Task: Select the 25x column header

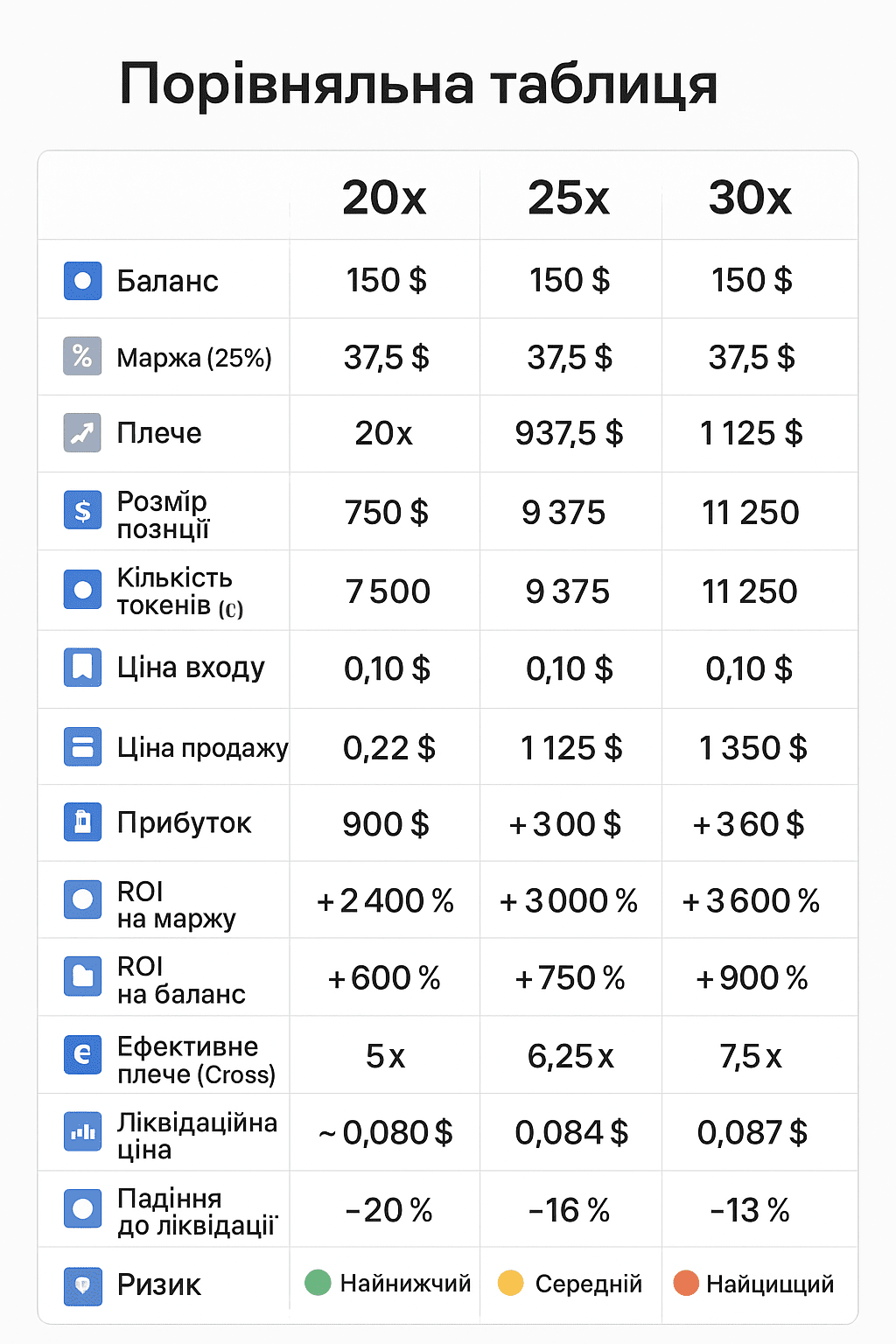Action: coord(569,198)
